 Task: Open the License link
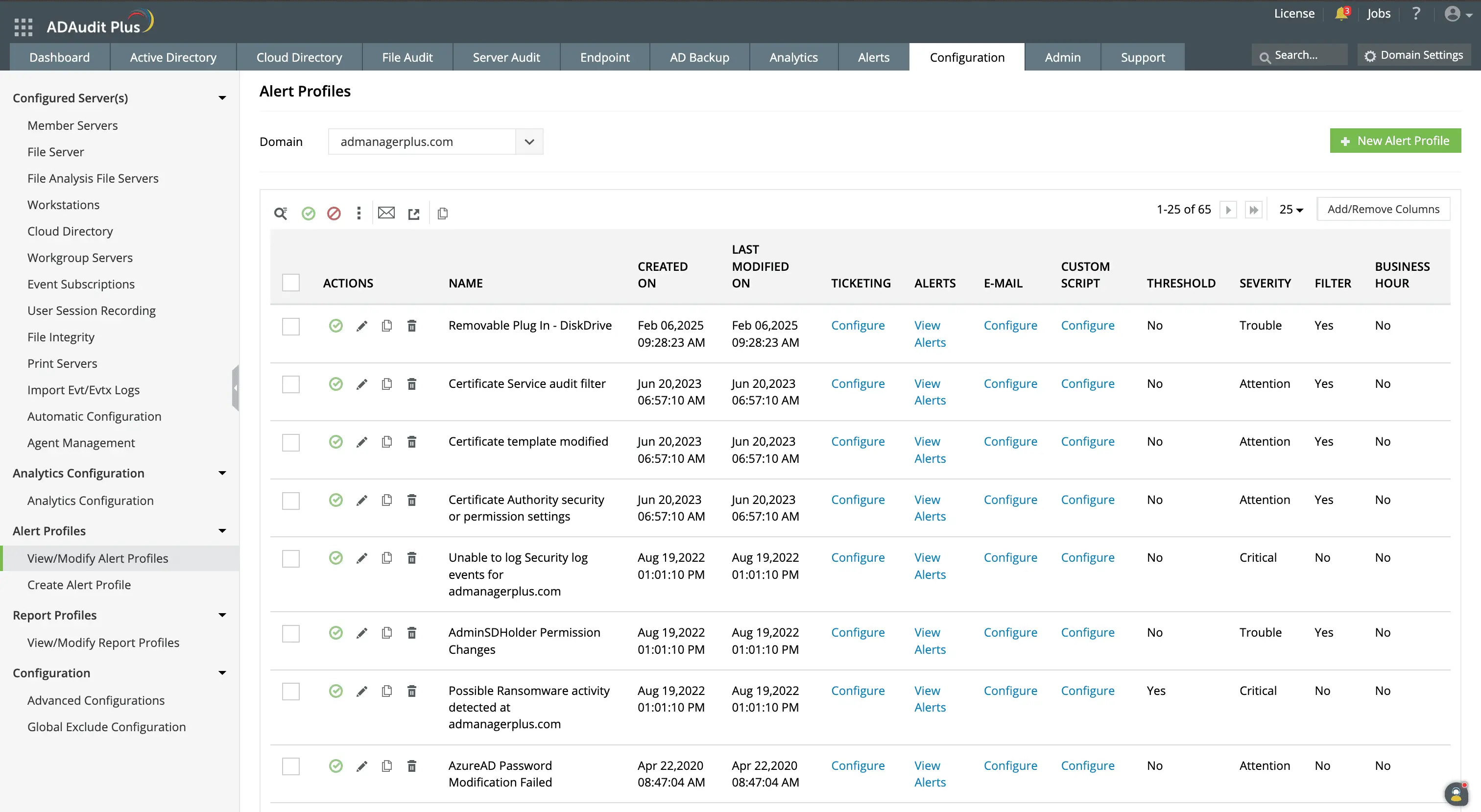pos(1294,13)
